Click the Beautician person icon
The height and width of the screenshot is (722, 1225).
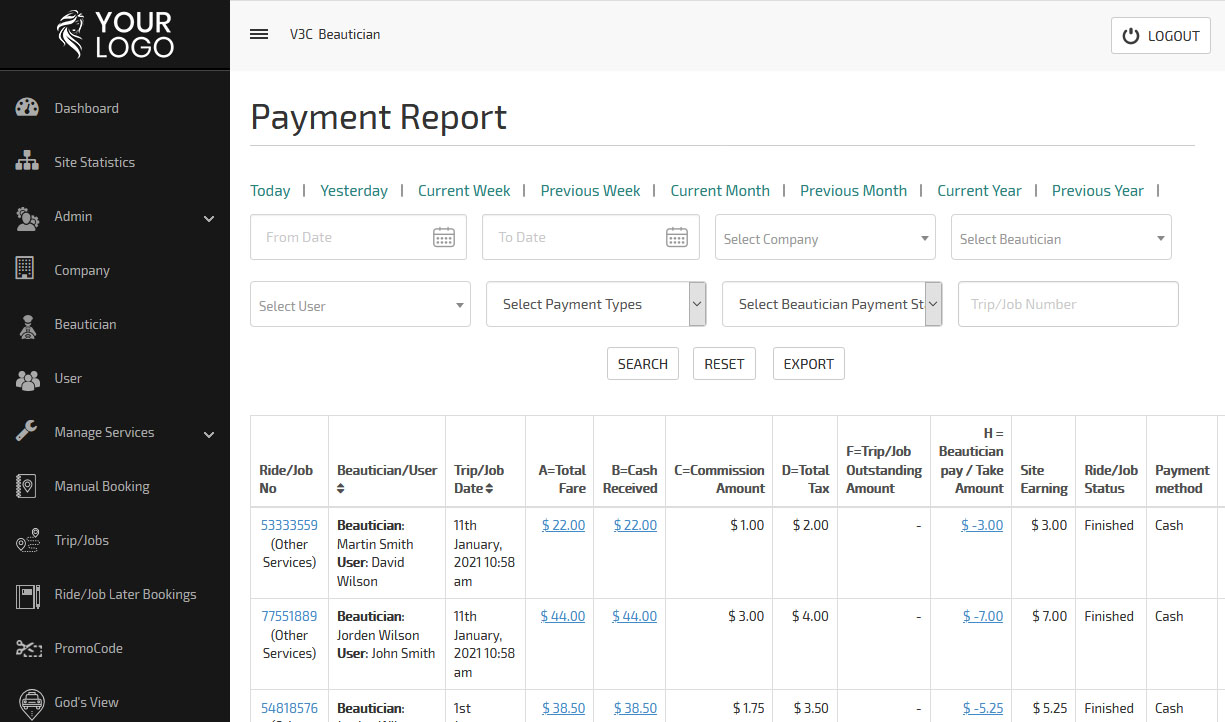(27, 325)
